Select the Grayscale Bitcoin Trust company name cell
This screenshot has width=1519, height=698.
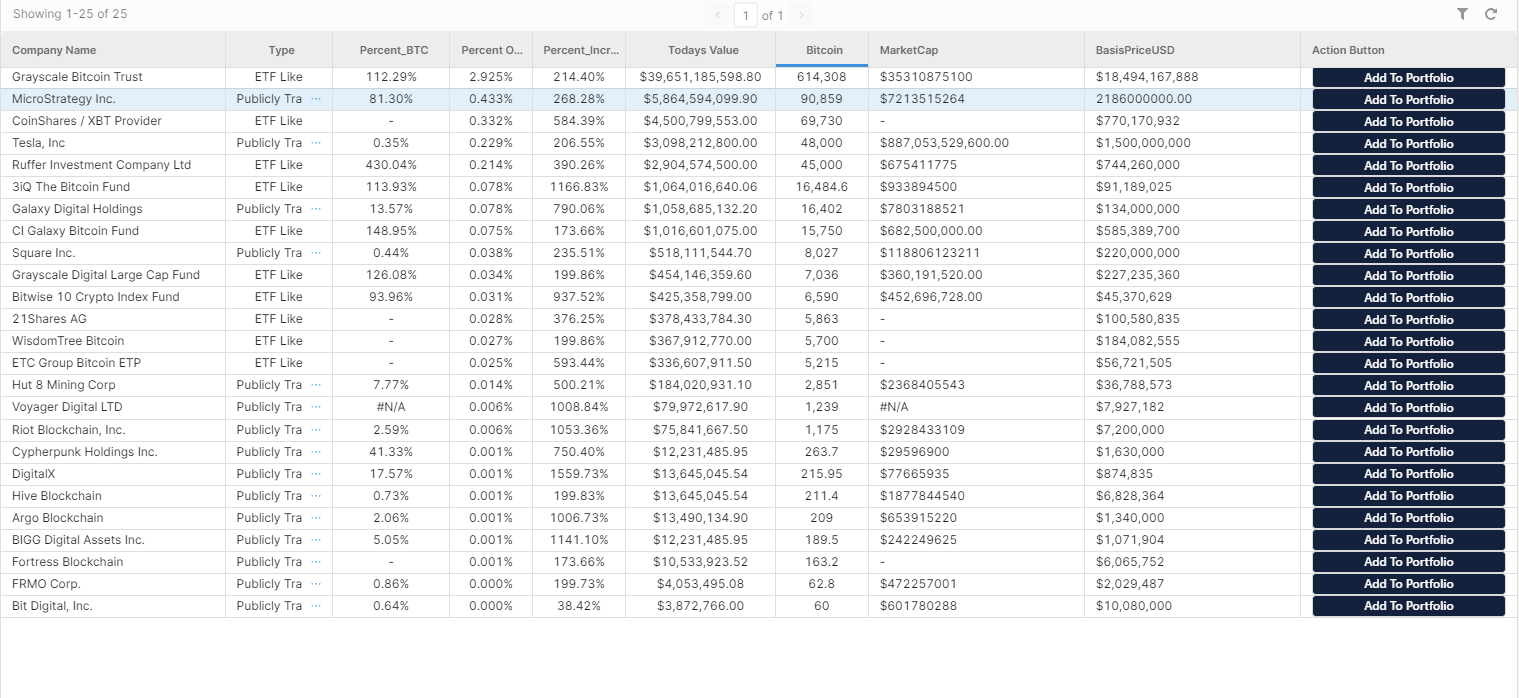point(113,77)
